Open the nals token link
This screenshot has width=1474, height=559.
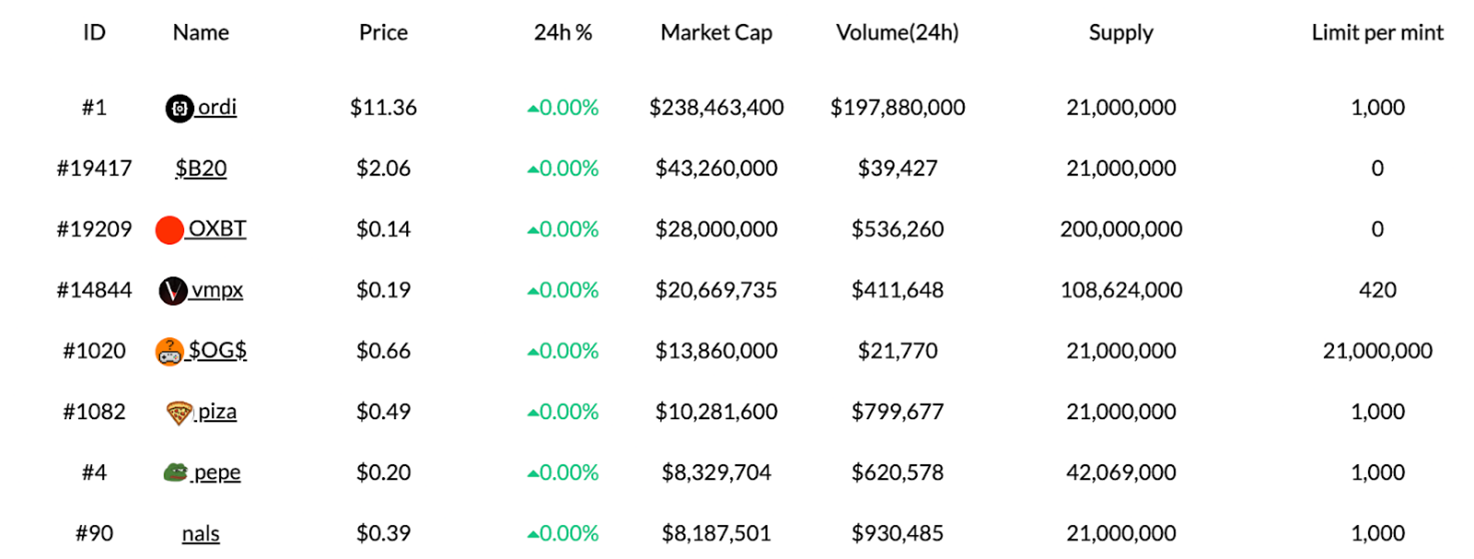(x=201, y=534)
